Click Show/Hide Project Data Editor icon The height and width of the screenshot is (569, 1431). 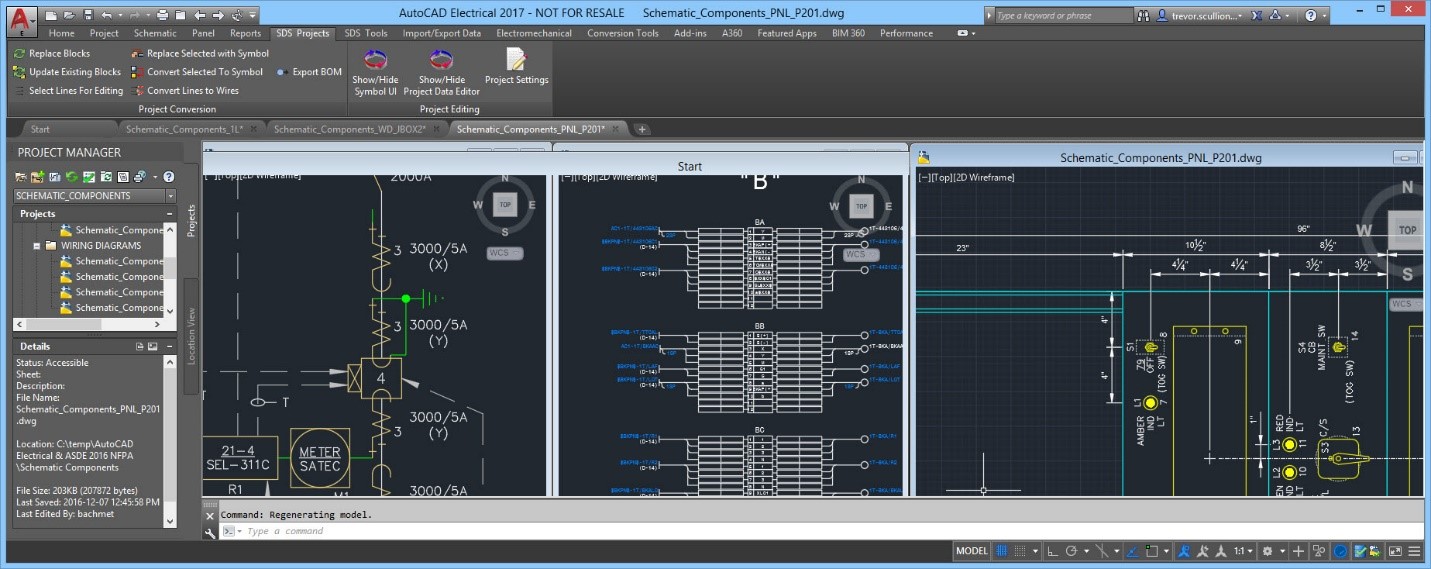[441, 59]
